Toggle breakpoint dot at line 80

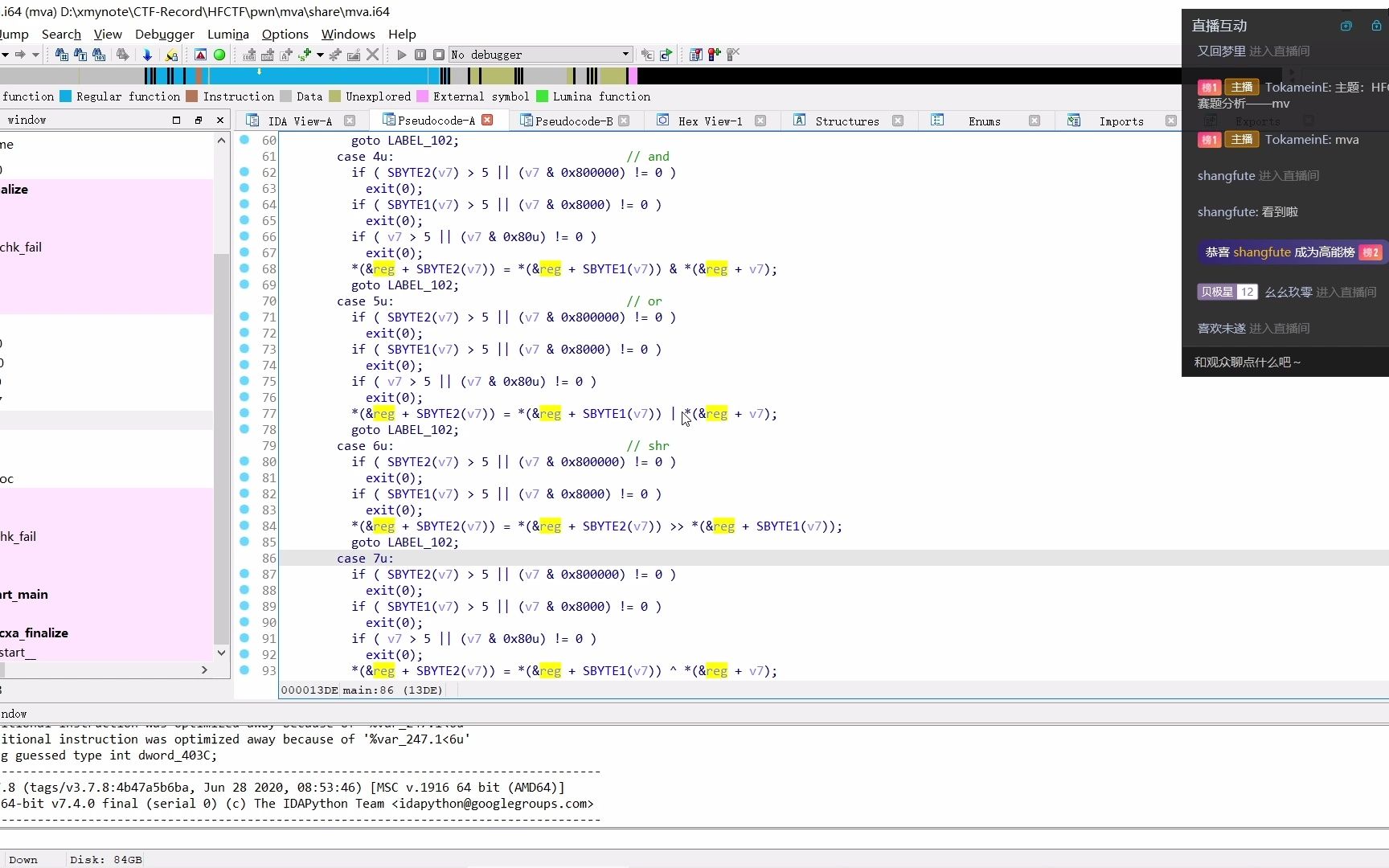[244, 461]
